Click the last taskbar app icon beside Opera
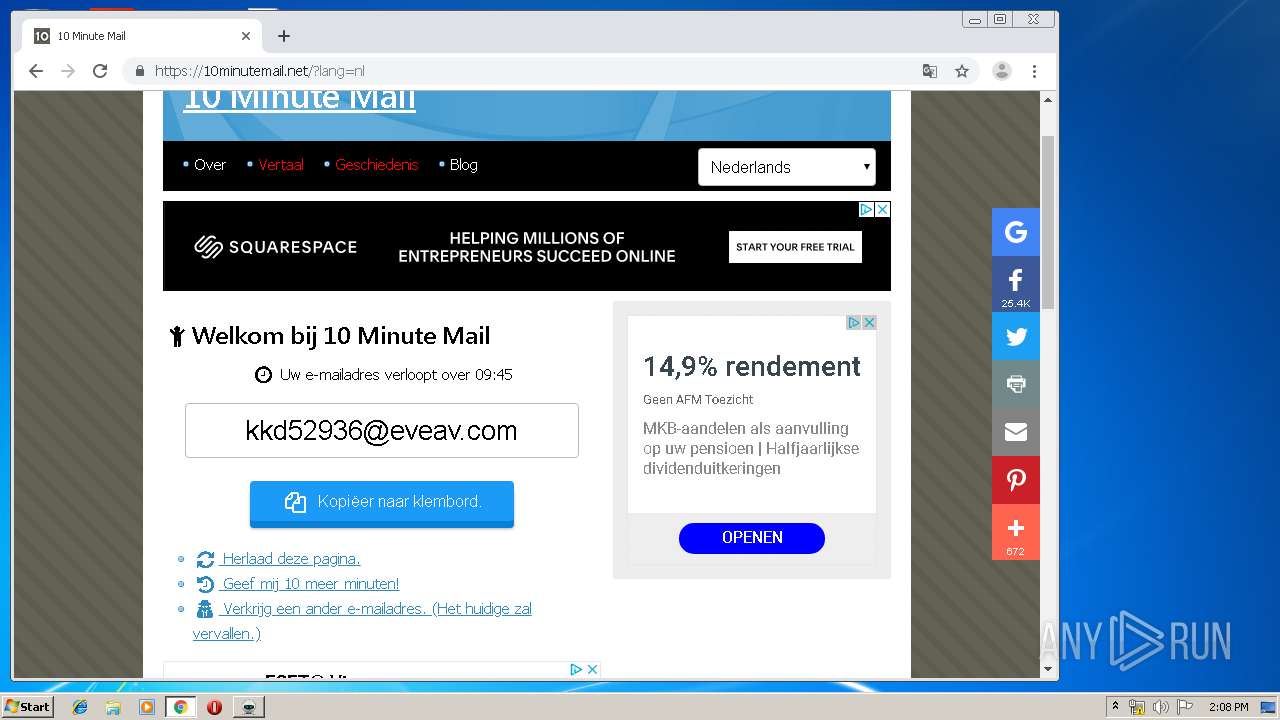The height and width of the screenshot is (720, 1280). pos(248,707)
